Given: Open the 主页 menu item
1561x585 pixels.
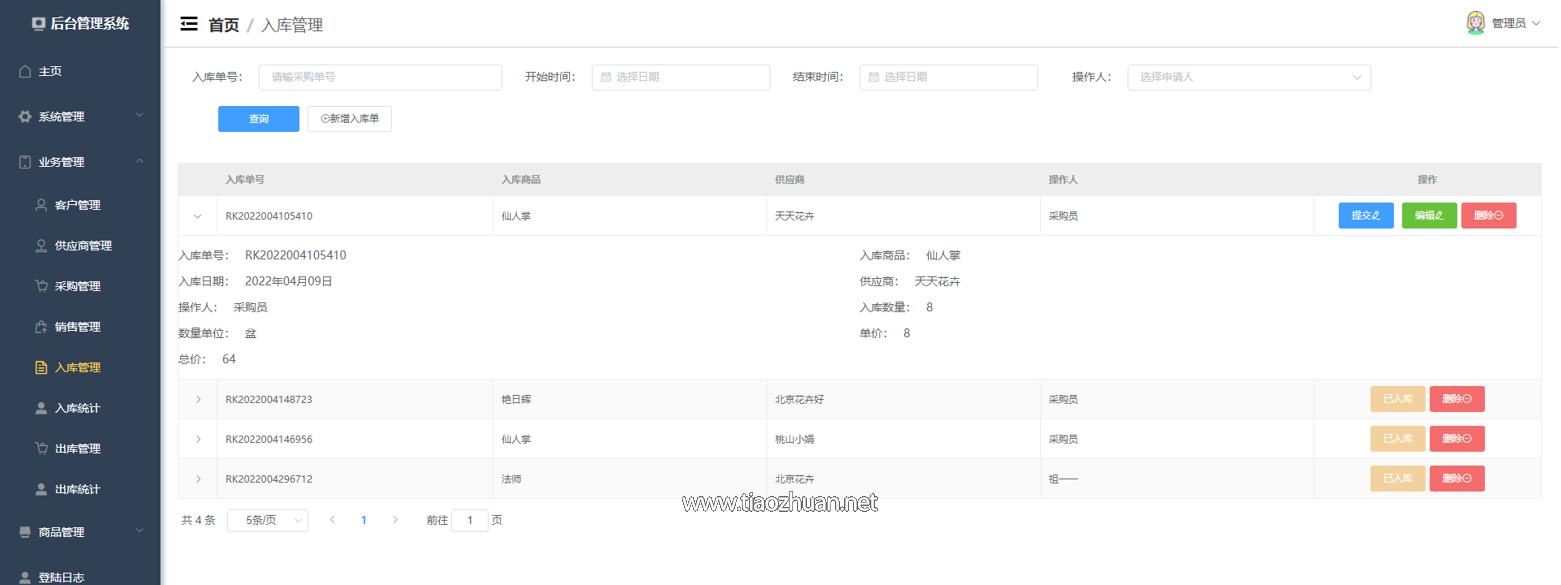Looking at the screenshot, I should 80,72.
